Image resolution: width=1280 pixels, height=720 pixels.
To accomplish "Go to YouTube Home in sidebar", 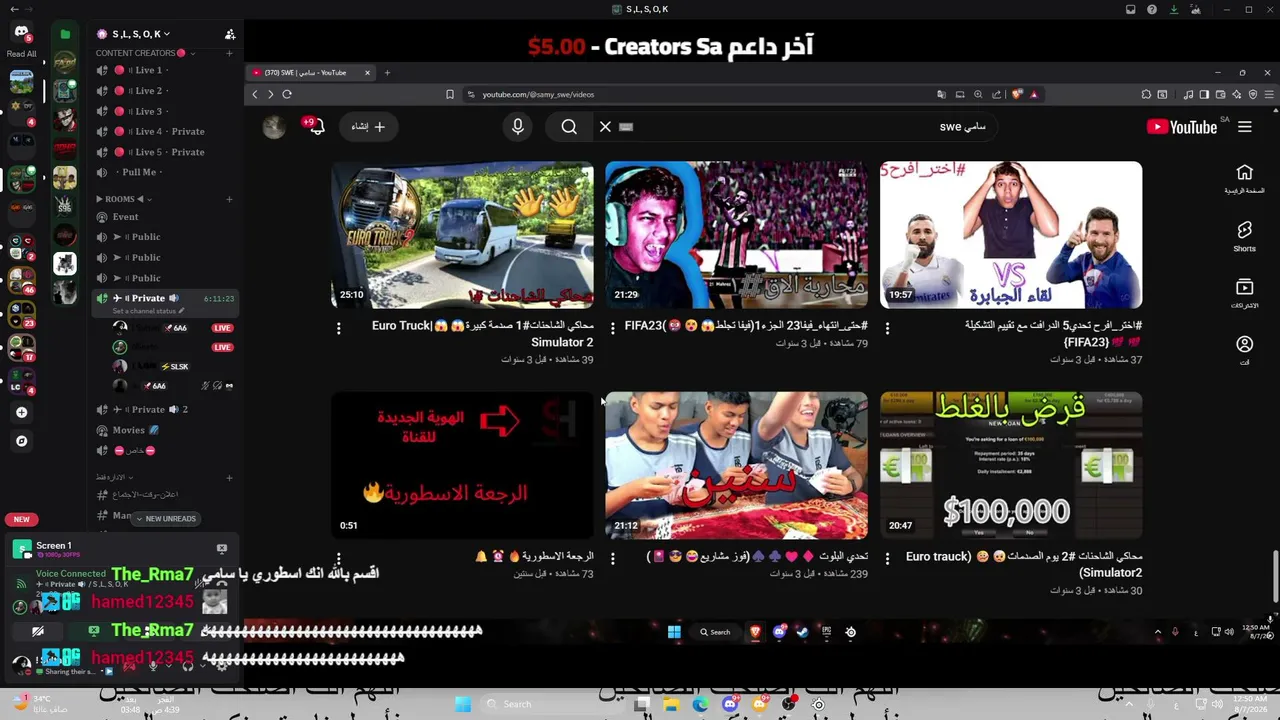I will coord(1245,179).
